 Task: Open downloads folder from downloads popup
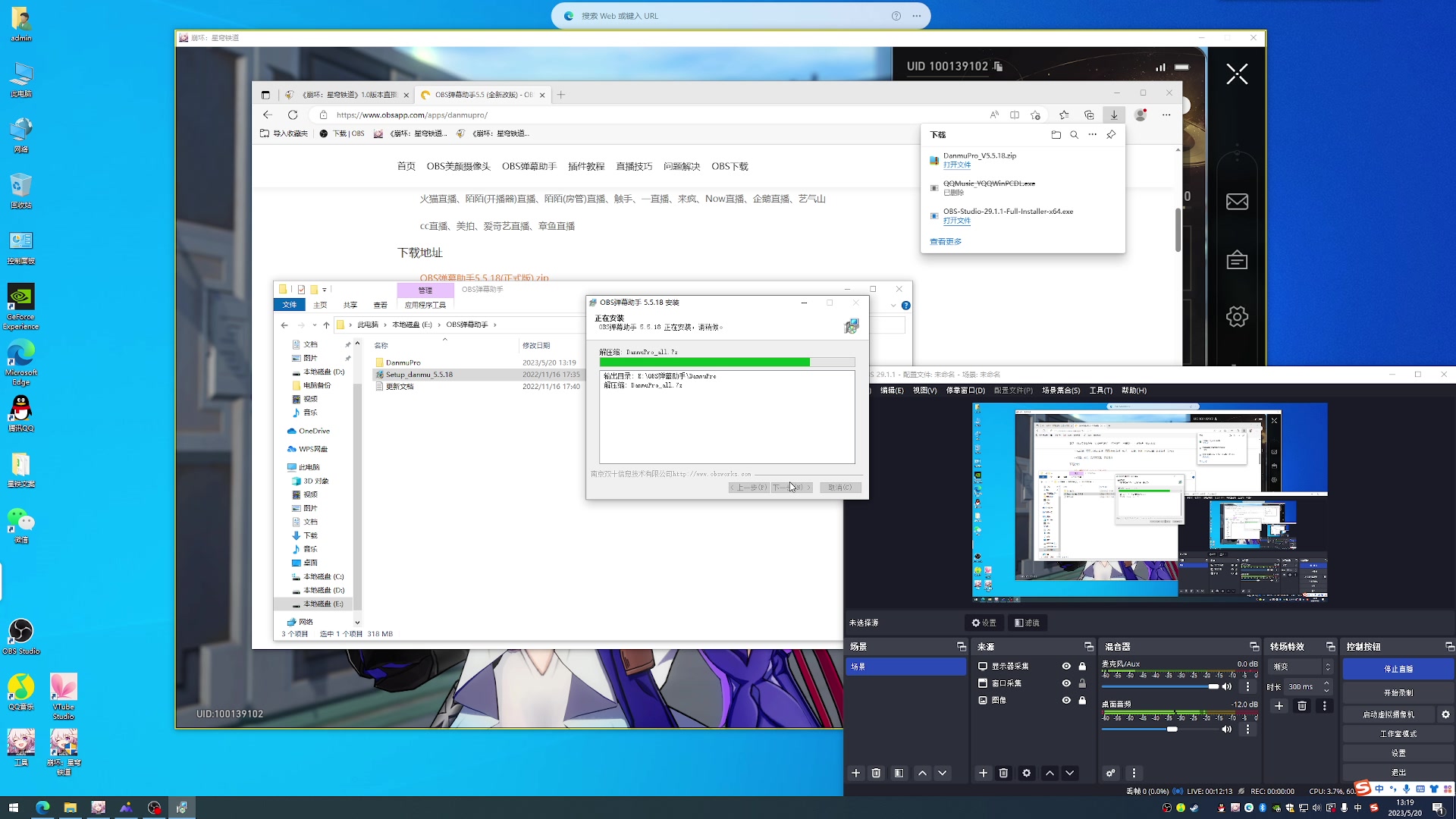1056,134
